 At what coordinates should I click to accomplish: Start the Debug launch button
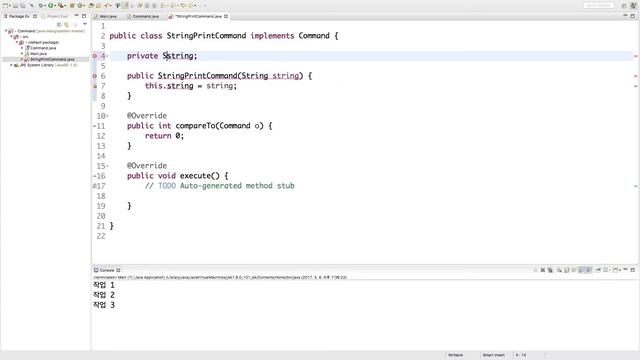41,6
